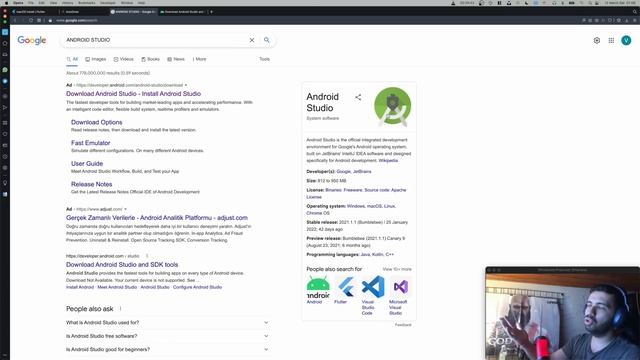Image resolution: width=640 pixels, height=360 pixels.
Task: Open the Bookmarks menu
Action: 87,3
